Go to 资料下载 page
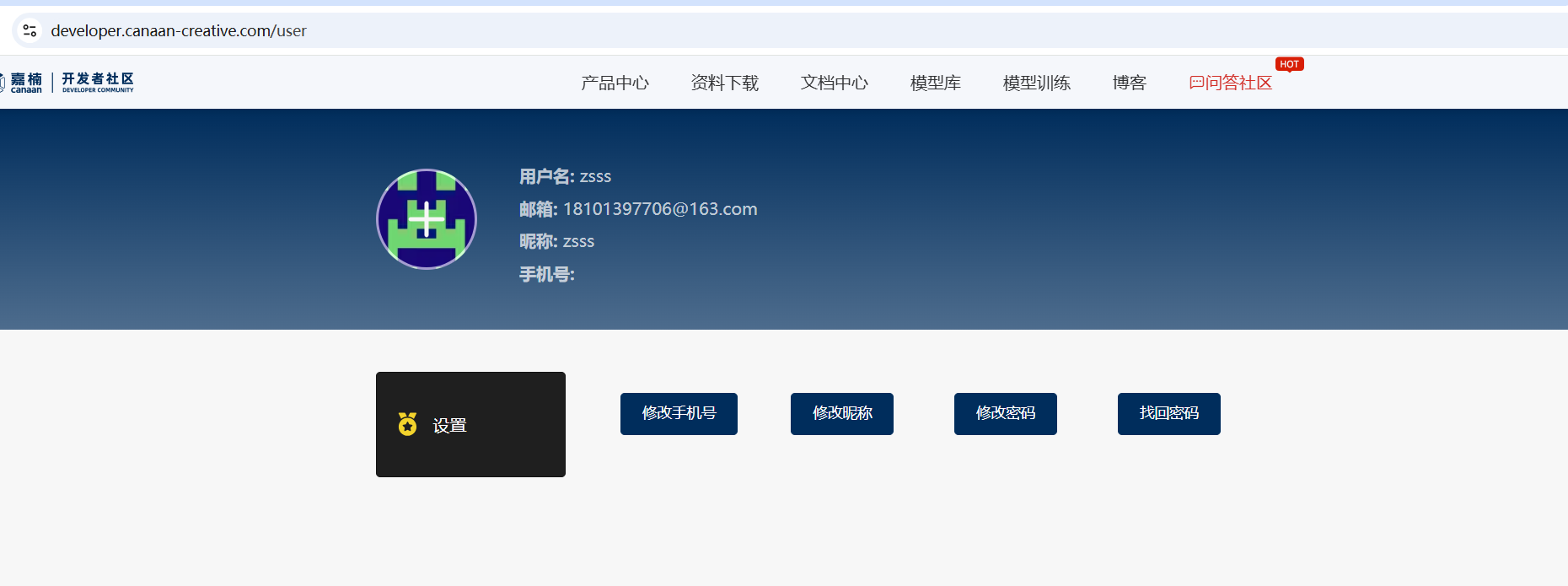 [724, 83]
